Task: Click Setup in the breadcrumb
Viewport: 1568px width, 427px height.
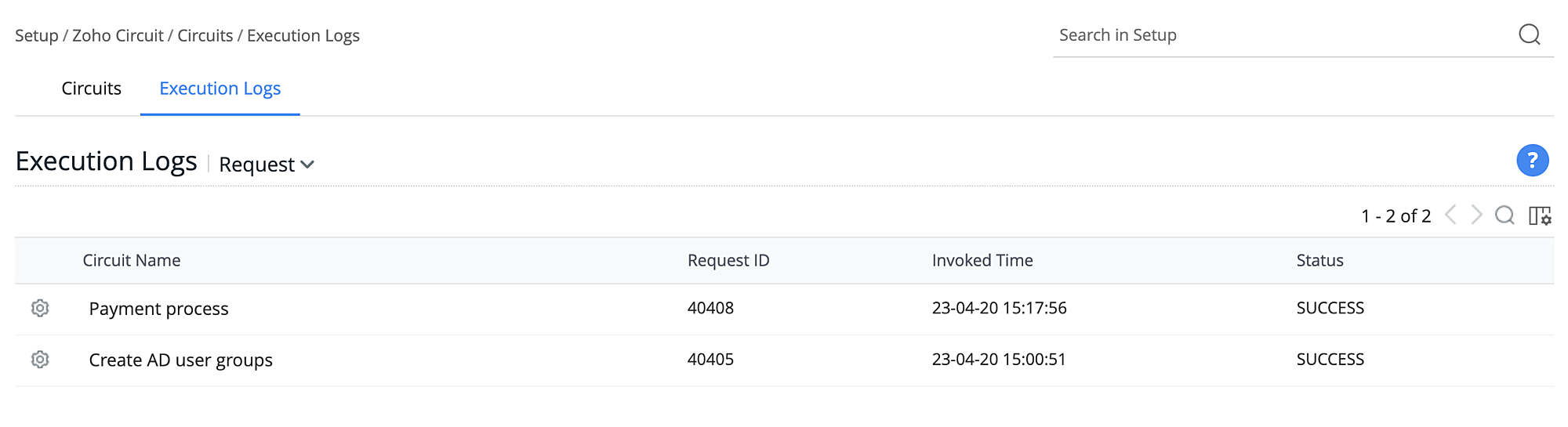Action: 36,35
